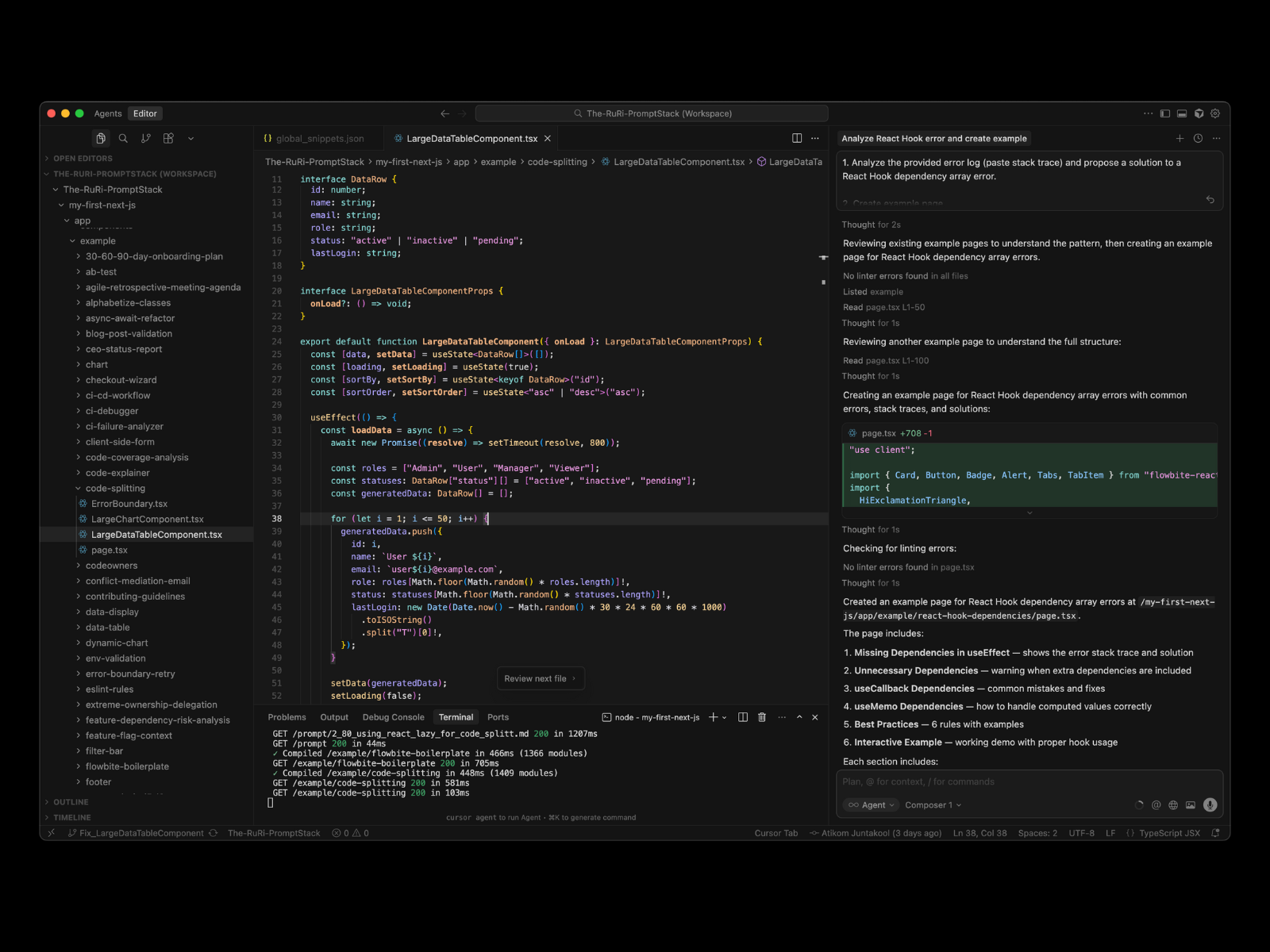Viewport: 1270px width, 952px height.
Task: Open the Composer 1 model dropdown
Action: (x=933, y=805)
